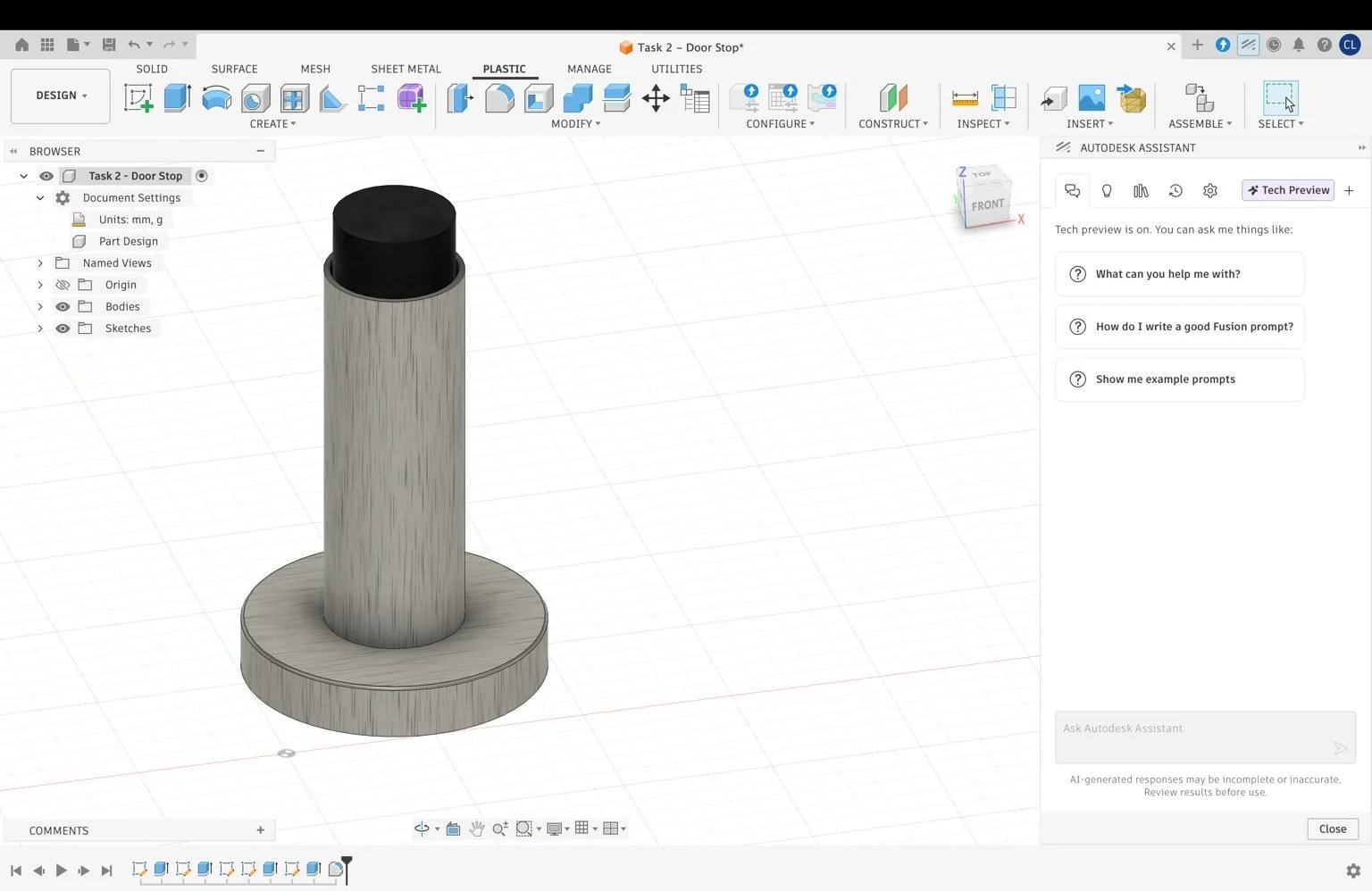Open the CREATE dropdown menu
The width and height of the screenshot is (1372, 891).
click(272, 124)
